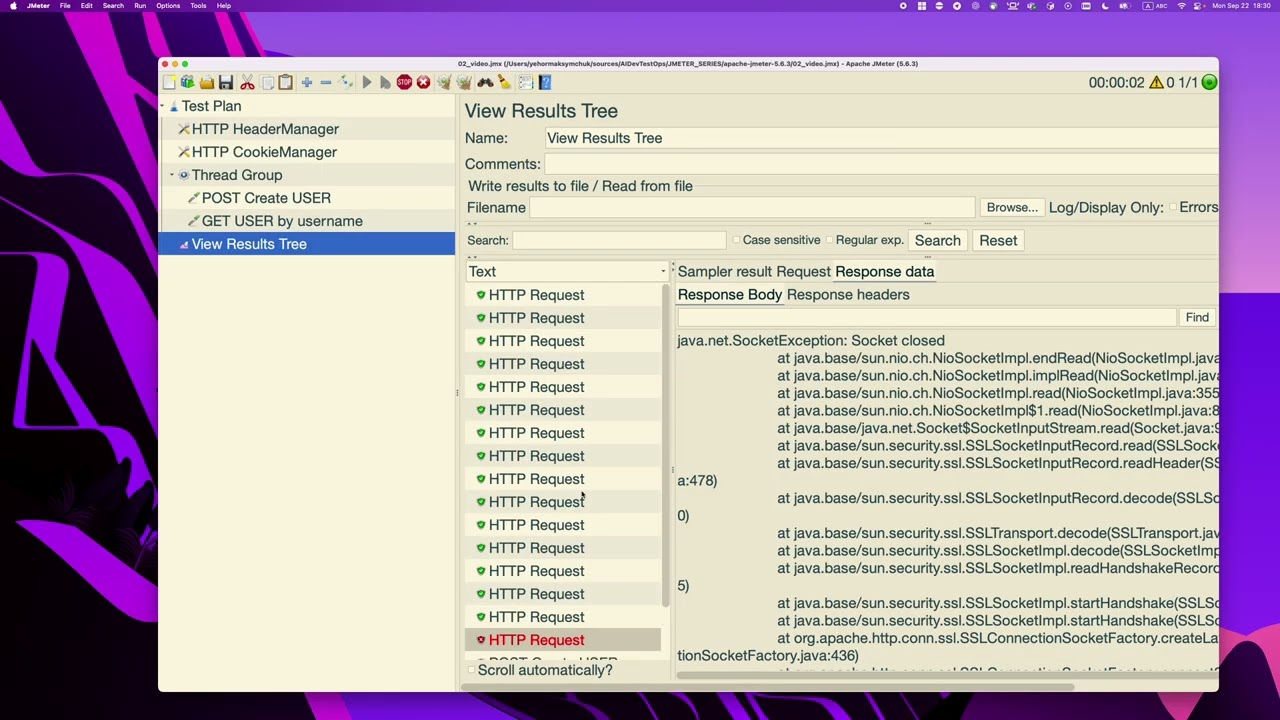This screenshot has height=720, width=1280.
Task: Open the Text renderer dropdown
Action: click(x=566, y=272)
